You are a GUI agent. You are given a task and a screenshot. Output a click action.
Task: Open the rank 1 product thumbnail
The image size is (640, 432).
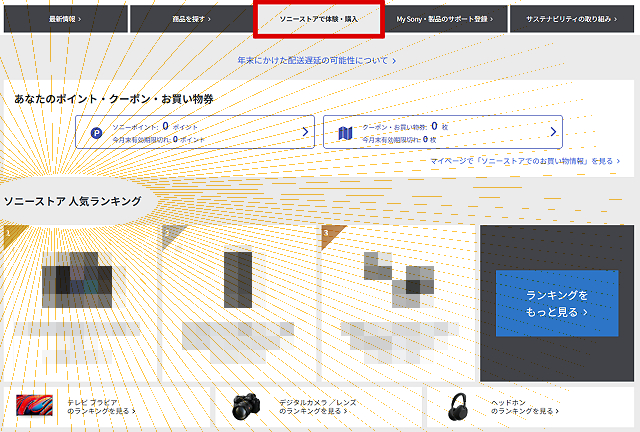pos(77,280)
